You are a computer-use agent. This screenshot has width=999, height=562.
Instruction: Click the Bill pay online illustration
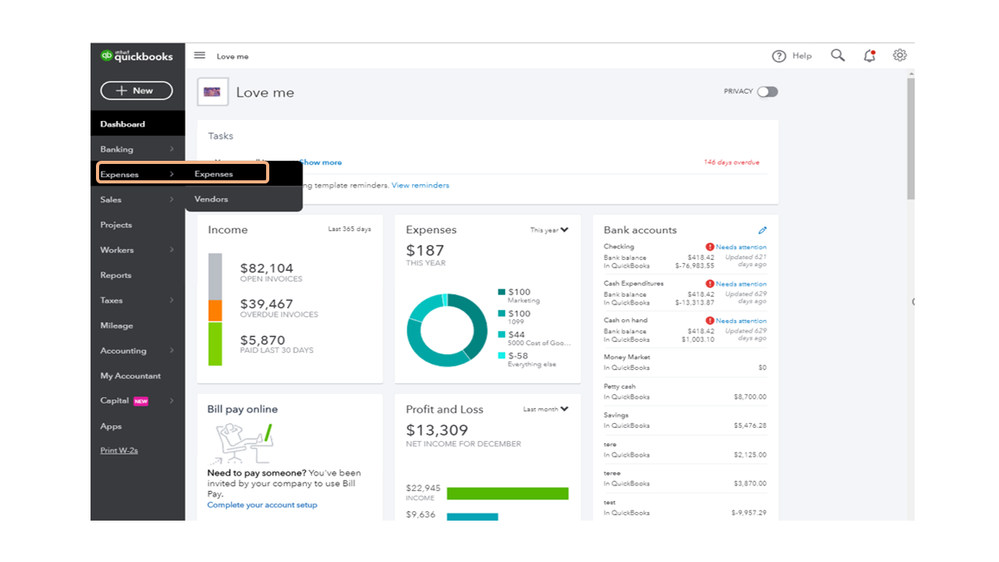click(243, 443)
